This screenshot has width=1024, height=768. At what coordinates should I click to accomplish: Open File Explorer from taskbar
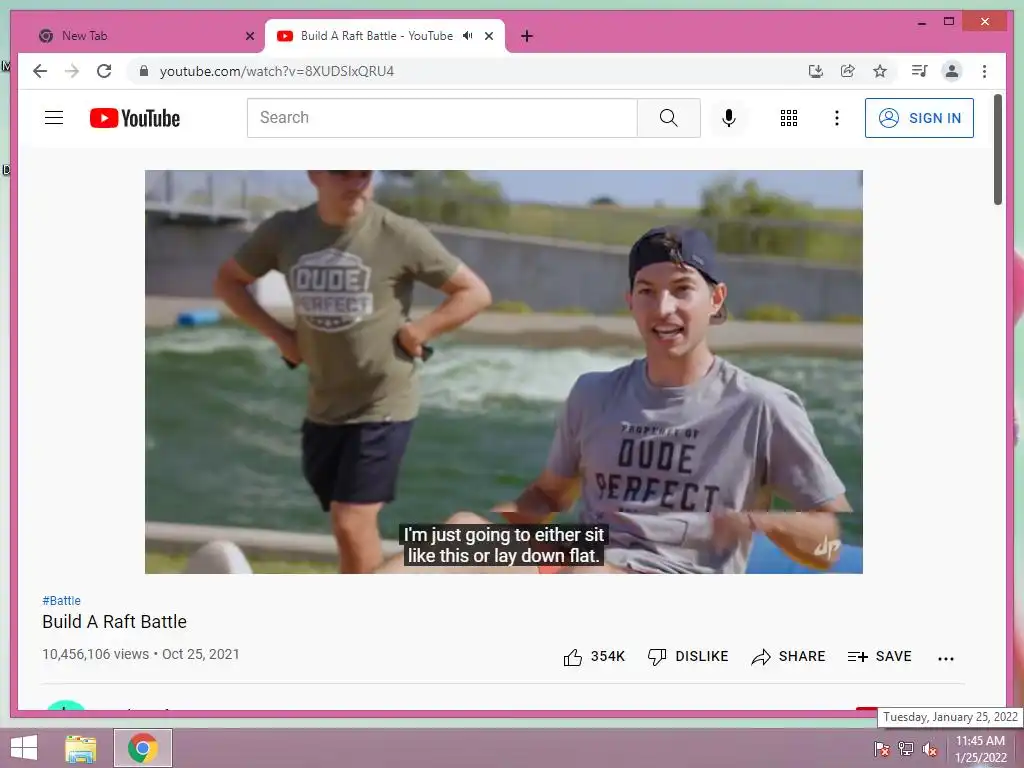point(81,748)
